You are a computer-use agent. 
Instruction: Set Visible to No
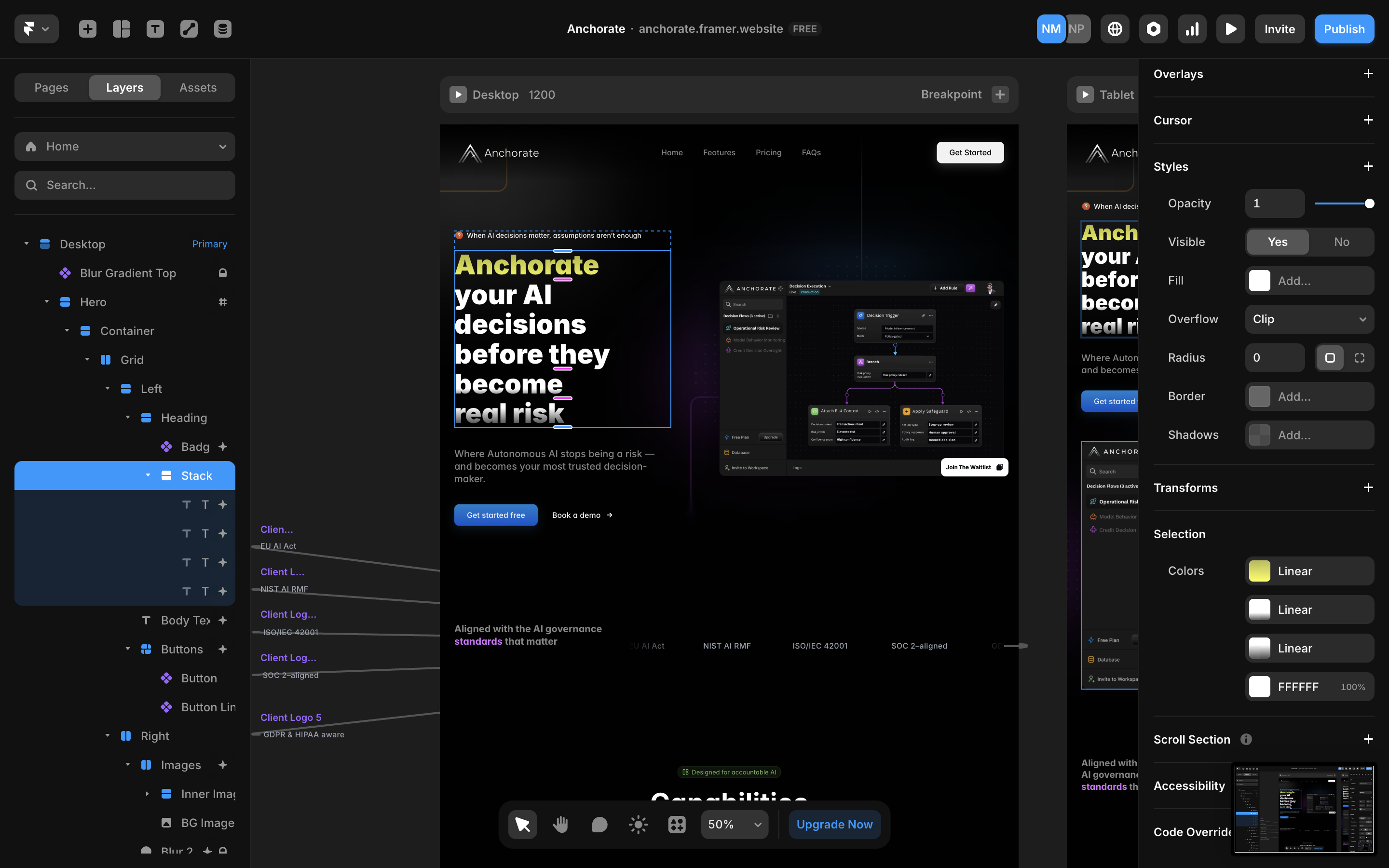pos(1341,242)
